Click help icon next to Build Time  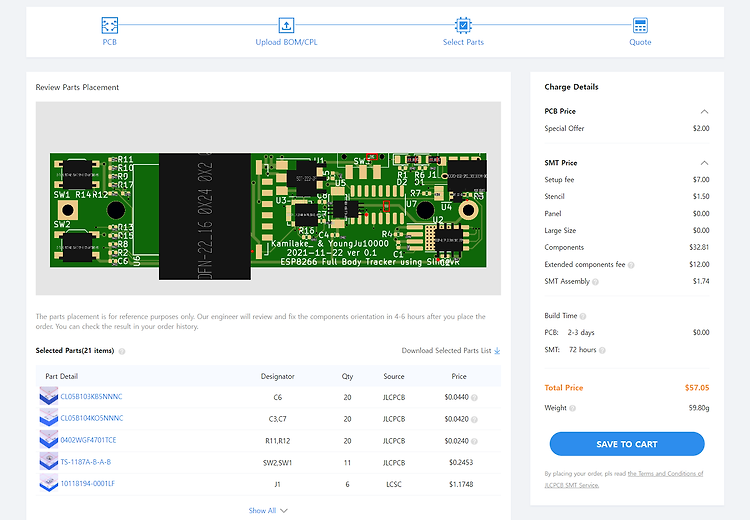[583, 316]
